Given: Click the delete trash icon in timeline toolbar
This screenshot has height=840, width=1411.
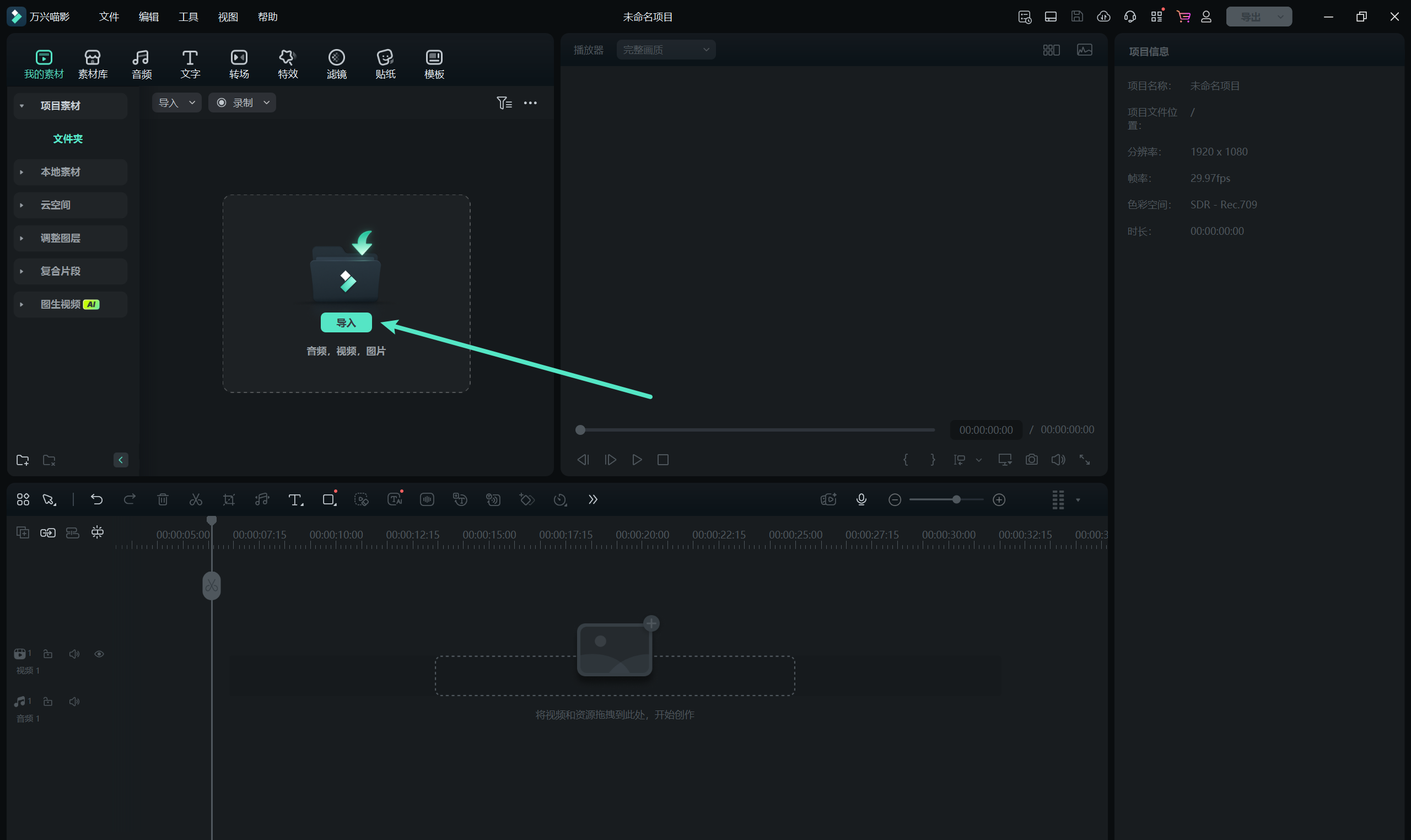Looking at the screenshot, I should (x=163, y=499).
